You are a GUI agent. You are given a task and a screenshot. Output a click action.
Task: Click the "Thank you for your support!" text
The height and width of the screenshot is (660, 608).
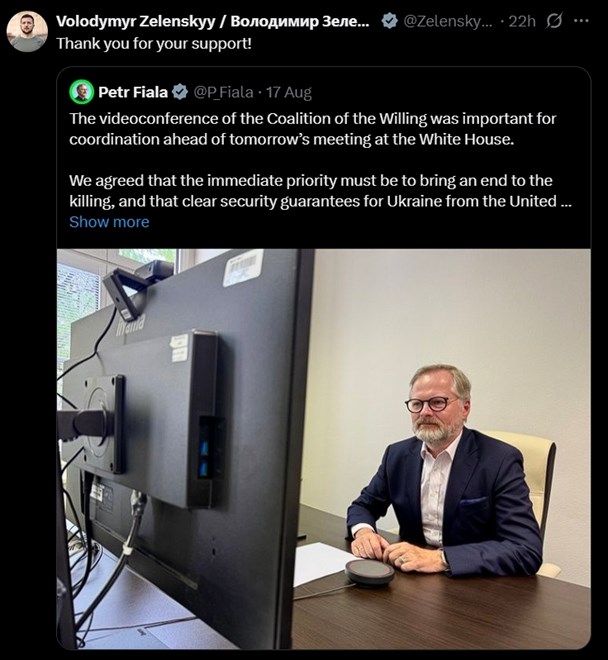pos(153,44)
